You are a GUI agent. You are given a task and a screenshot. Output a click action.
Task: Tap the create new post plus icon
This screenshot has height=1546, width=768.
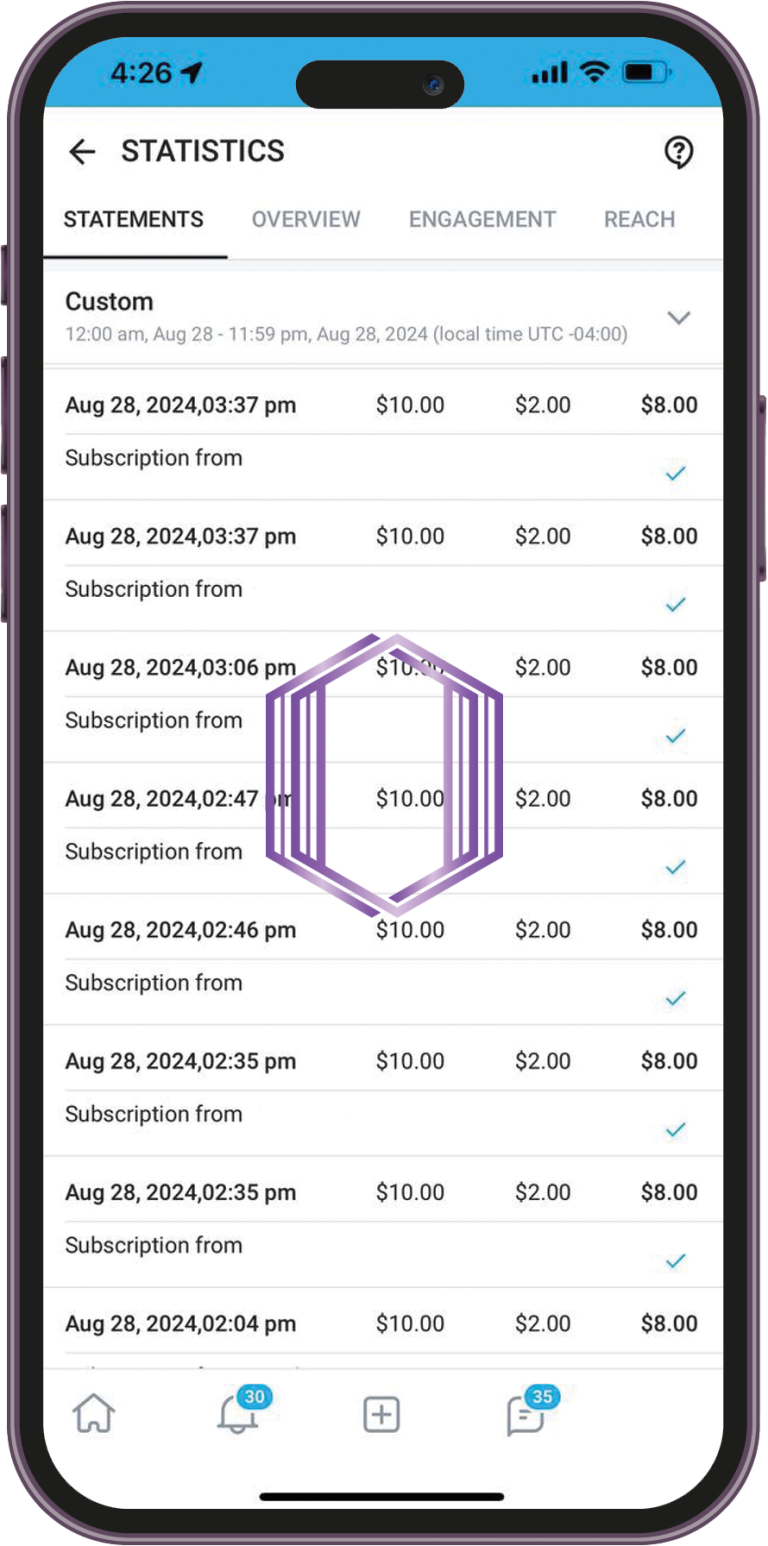pos(381,1415)
